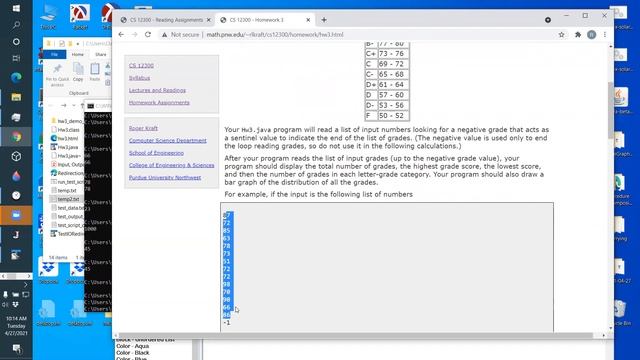Open the action center notifications
640x360 pixels.
pos(16,348)
